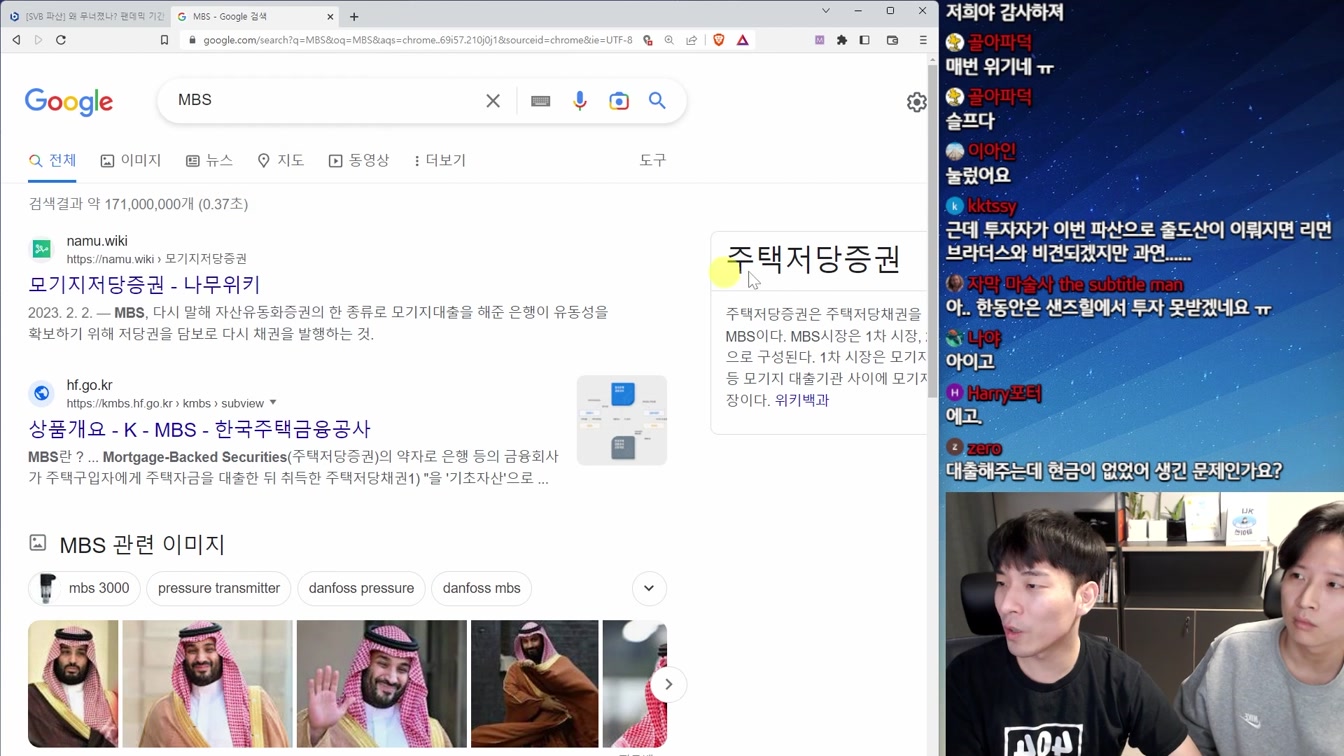Viewport: 1344px width, 756px height.
Task: Switch to the 지도 tab
Action: point(281,160)
